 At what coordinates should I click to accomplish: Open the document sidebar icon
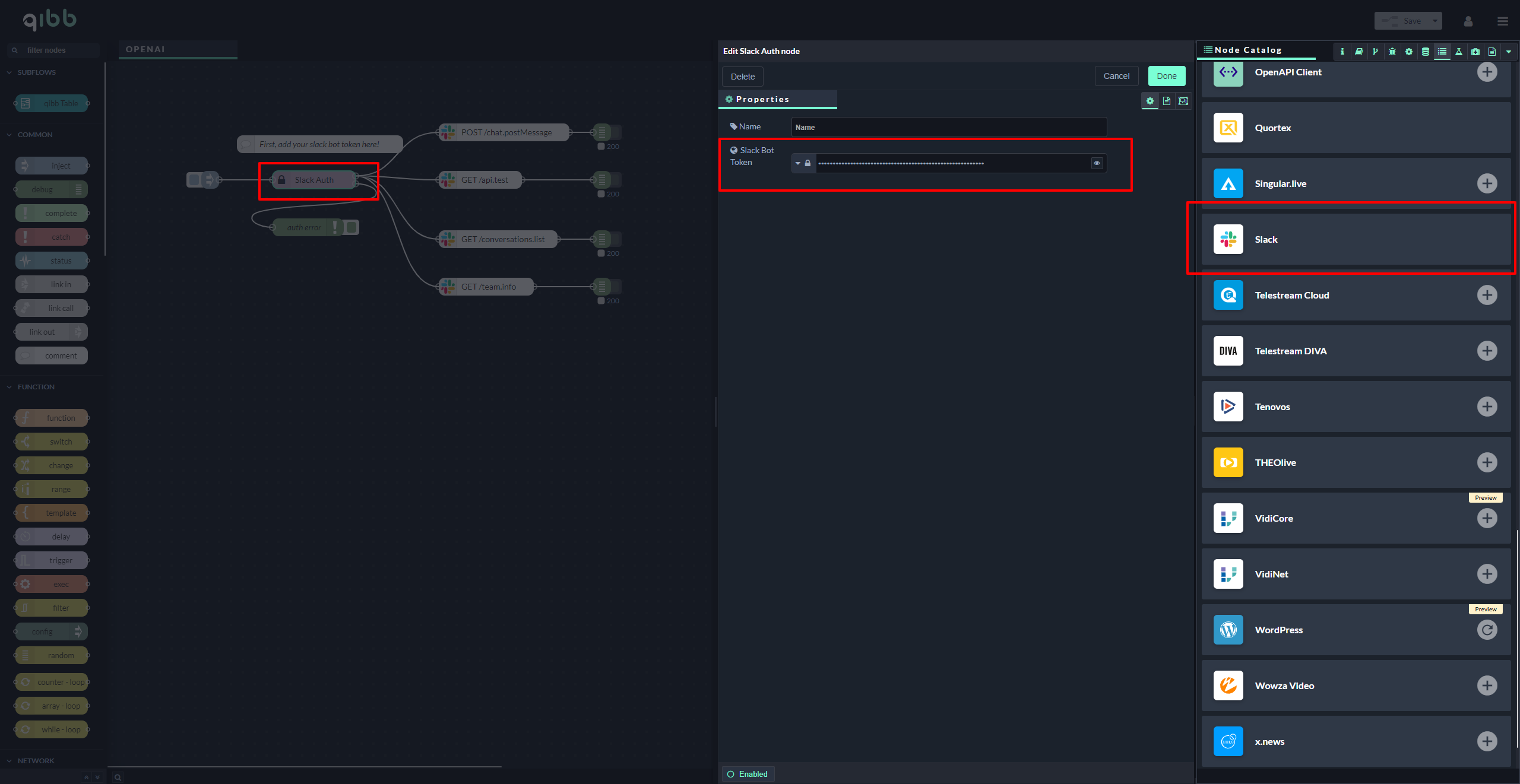[x=1491, y=52]
